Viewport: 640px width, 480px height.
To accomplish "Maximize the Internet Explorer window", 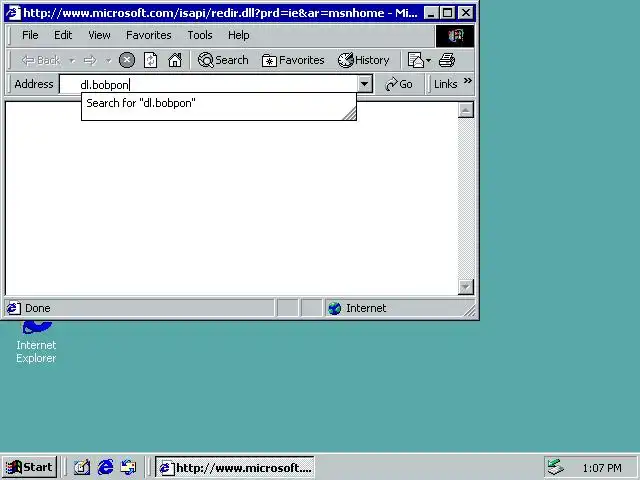I will click(x=447, y=13).
